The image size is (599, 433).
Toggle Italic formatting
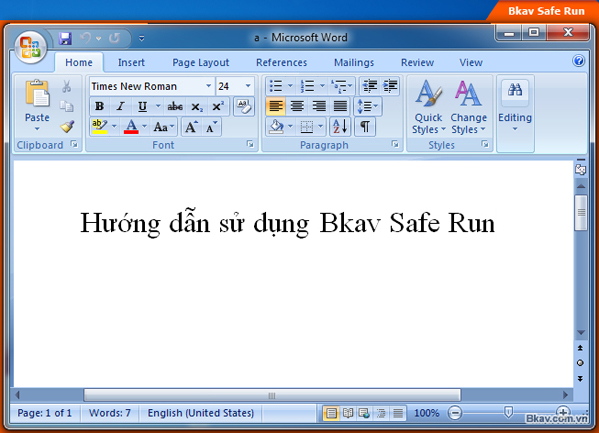pyautogui.click(x=121, y=106)
